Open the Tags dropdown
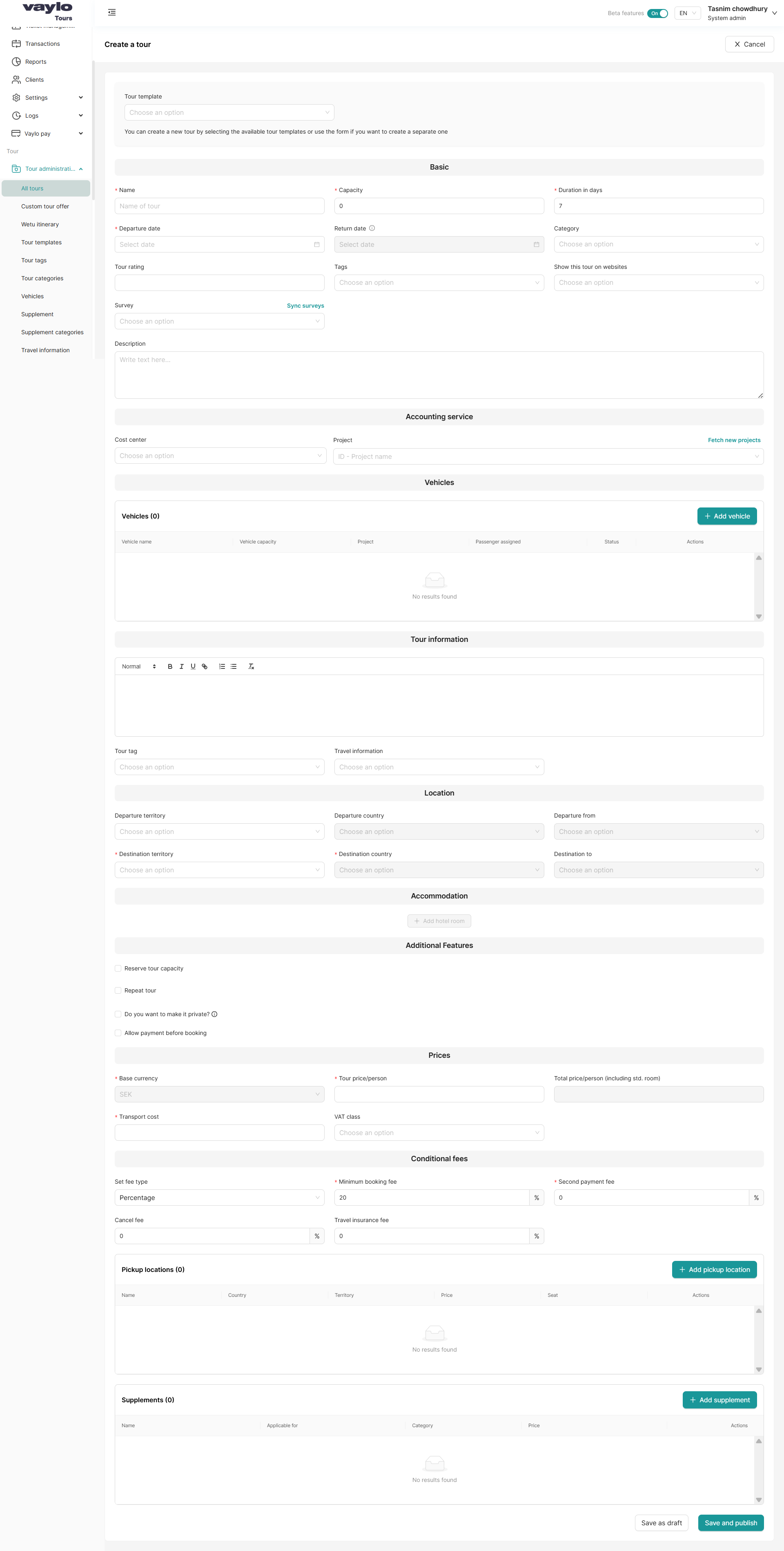This screenshot has height=1551, width=784. click(x=439, y=282)
